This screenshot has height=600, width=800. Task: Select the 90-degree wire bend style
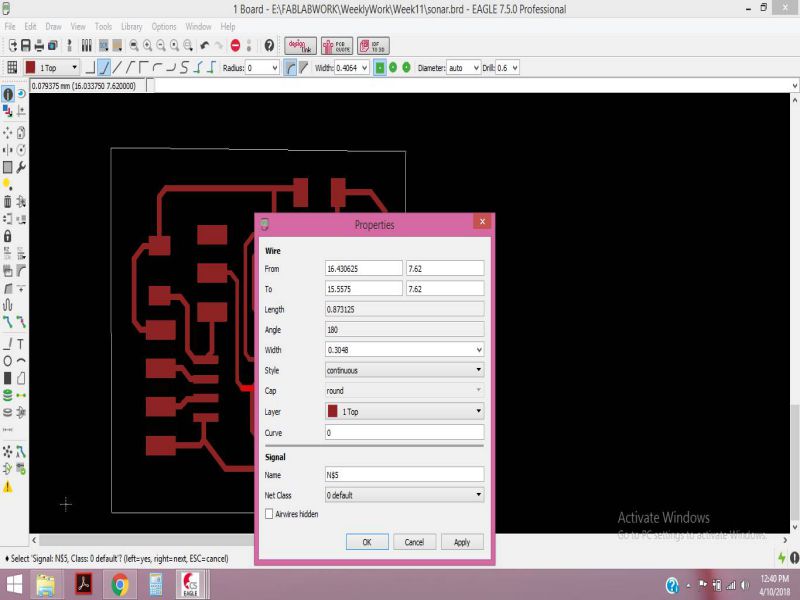tap(91, 67)
